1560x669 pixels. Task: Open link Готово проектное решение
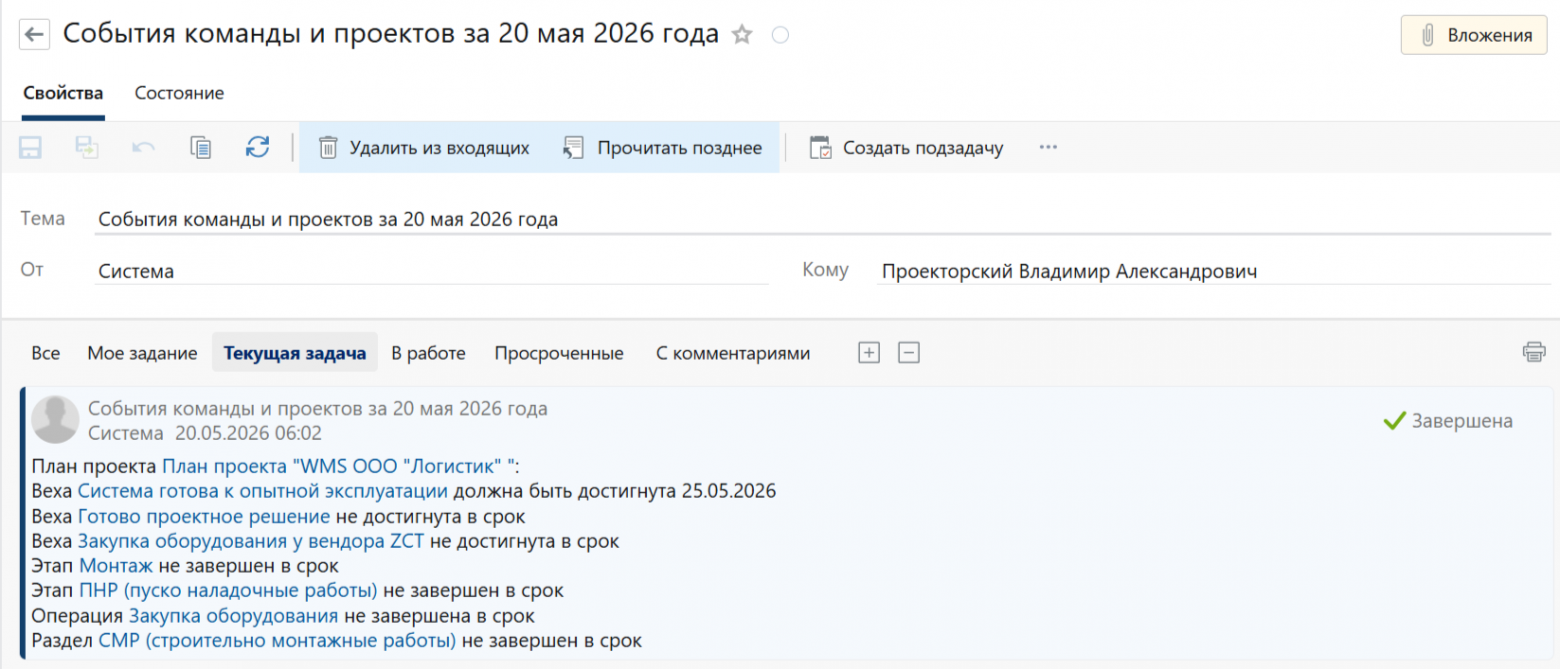pyautogui.click(x=204, y=516)
